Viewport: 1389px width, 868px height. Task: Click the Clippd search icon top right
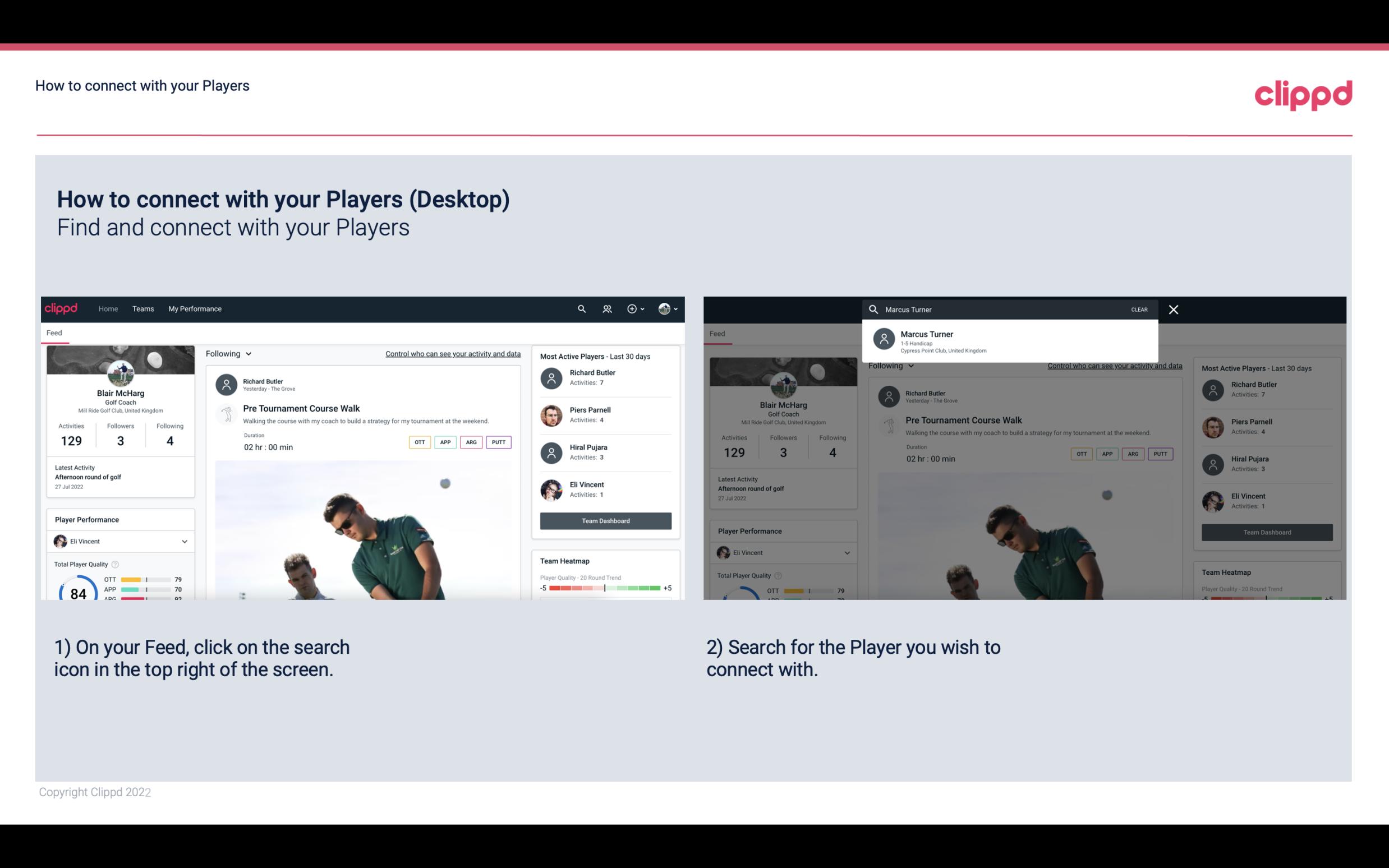581,309
